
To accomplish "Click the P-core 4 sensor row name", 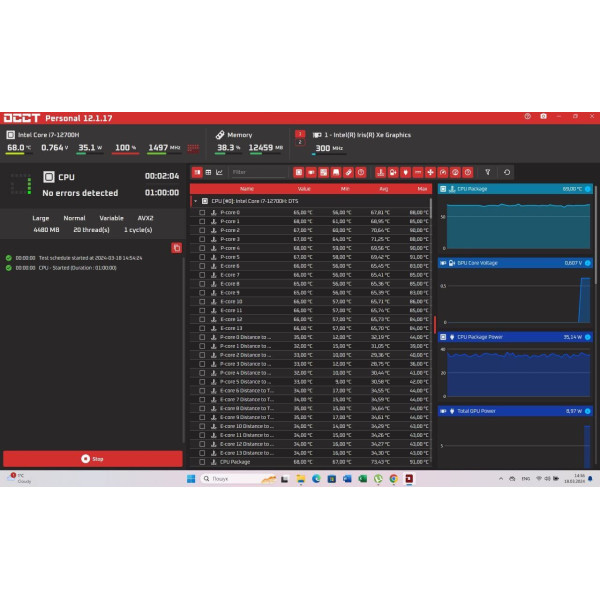I will tap(230, 248).
